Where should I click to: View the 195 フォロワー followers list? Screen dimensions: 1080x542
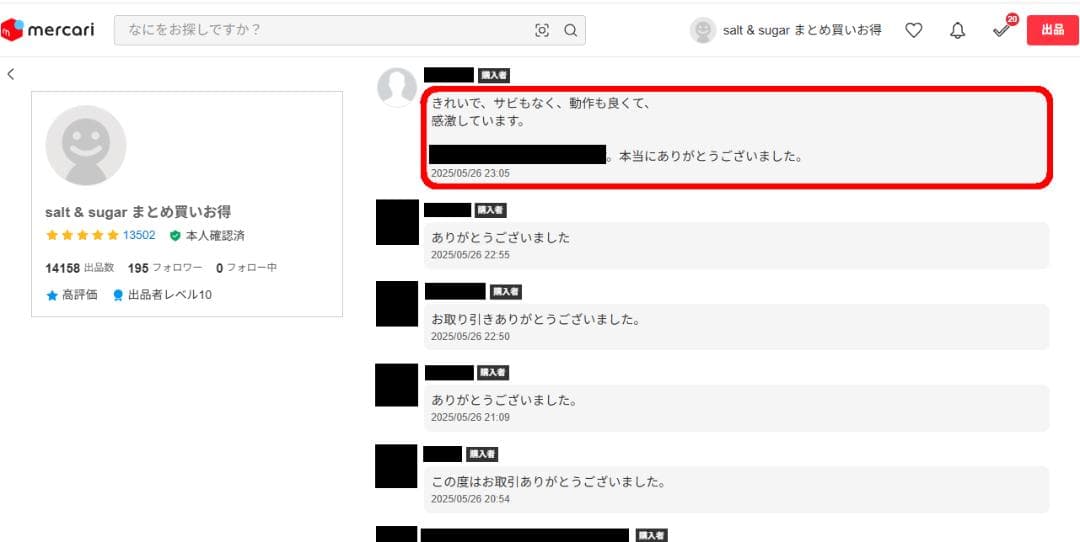point(165,268)
